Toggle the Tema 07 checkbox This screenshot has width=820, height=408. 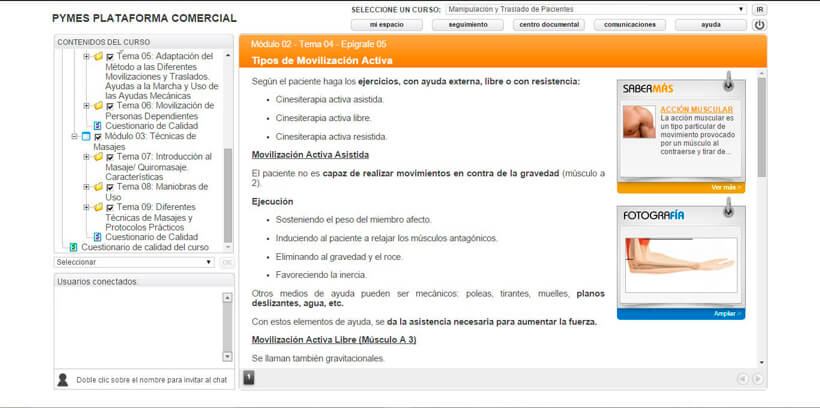coord(110,157)
